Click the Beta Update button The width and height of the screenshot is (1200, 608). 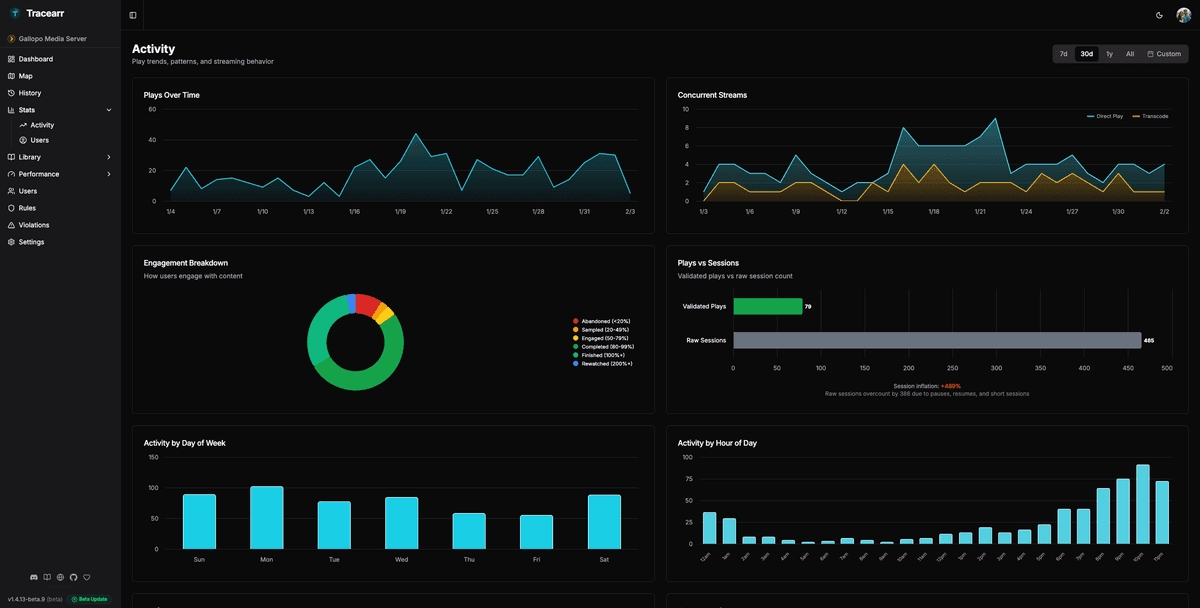tap(89, 599)
